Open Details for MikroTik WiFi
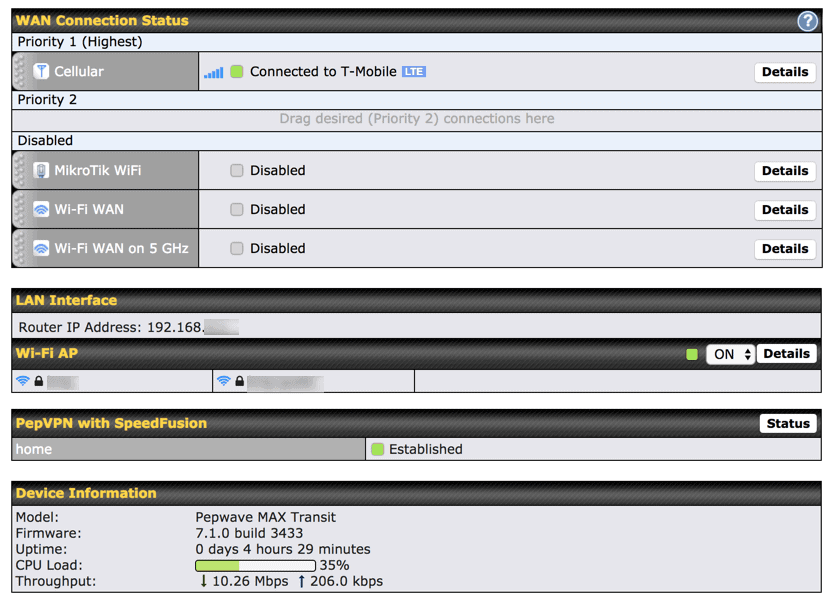Viewport: 839px width, 610px height. 785,171
